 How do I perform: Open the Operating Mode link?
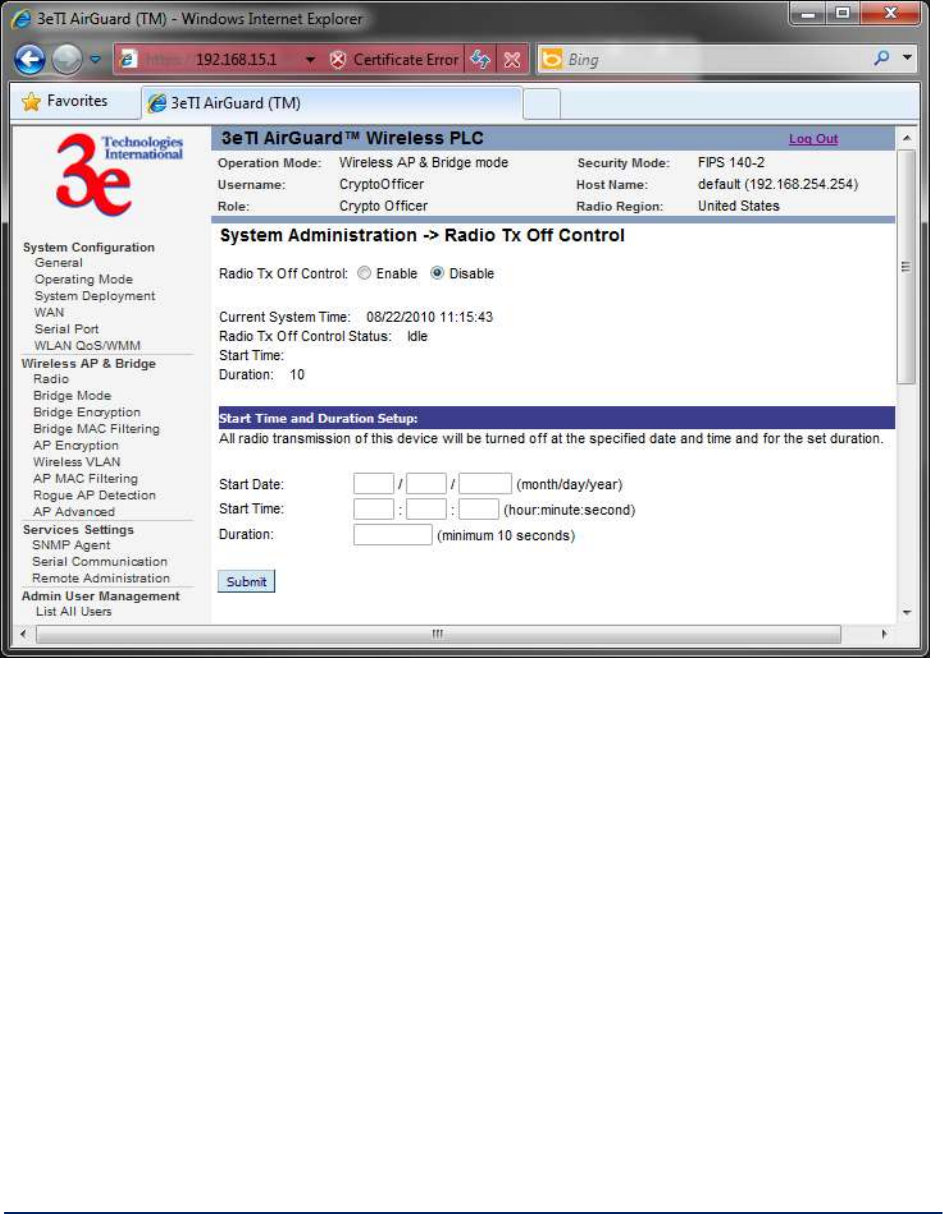coord(84,280)
